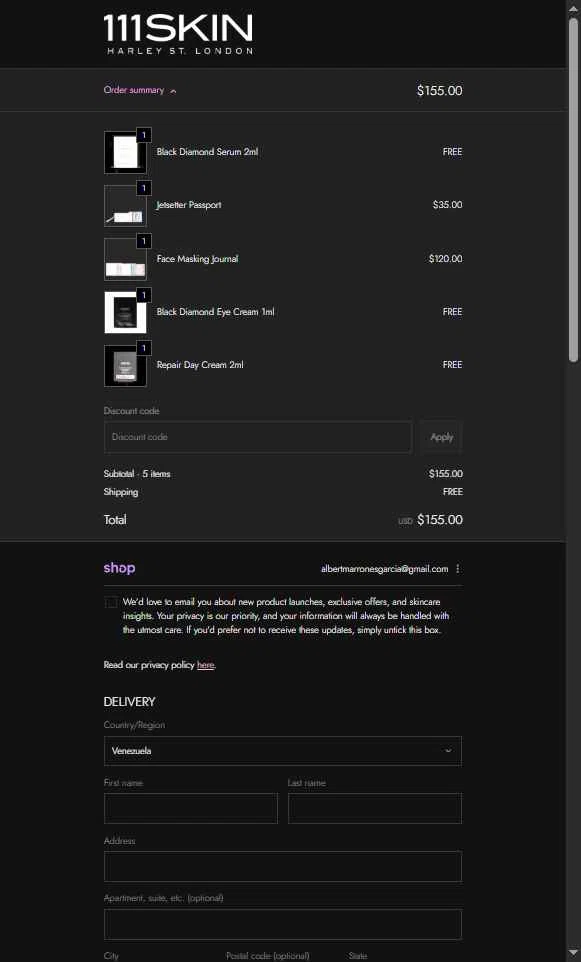Image resolution: width=581 pixels, height=962 pixels.
Task: Click the Address input field
Action: 283,866
